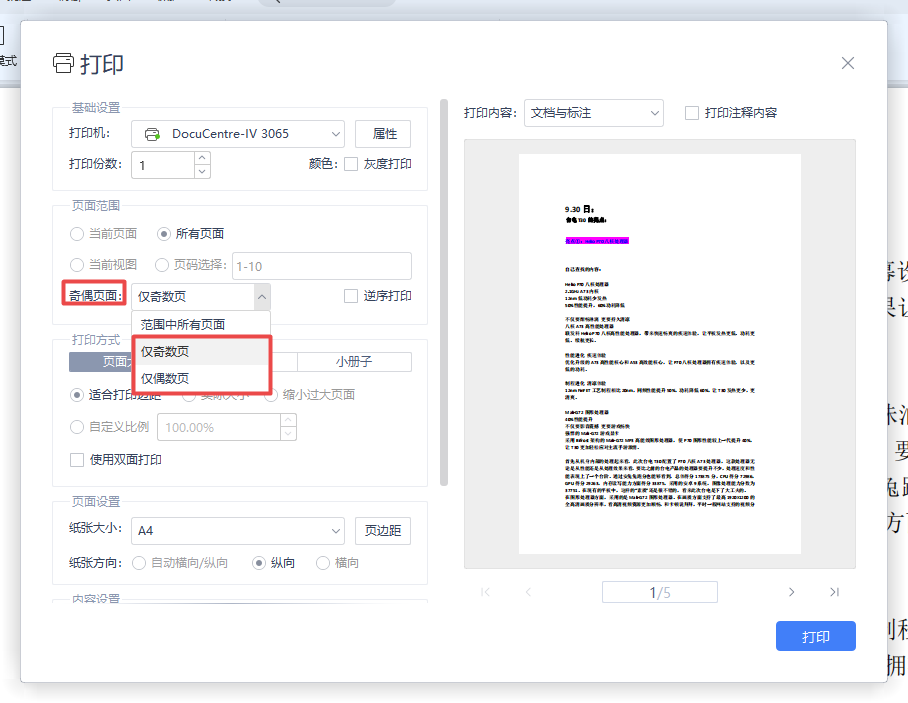Screen dimensions: 908x703
Task: Enable 灰度打印 grayscale checkbox
Action: click(x=351, y=164)
